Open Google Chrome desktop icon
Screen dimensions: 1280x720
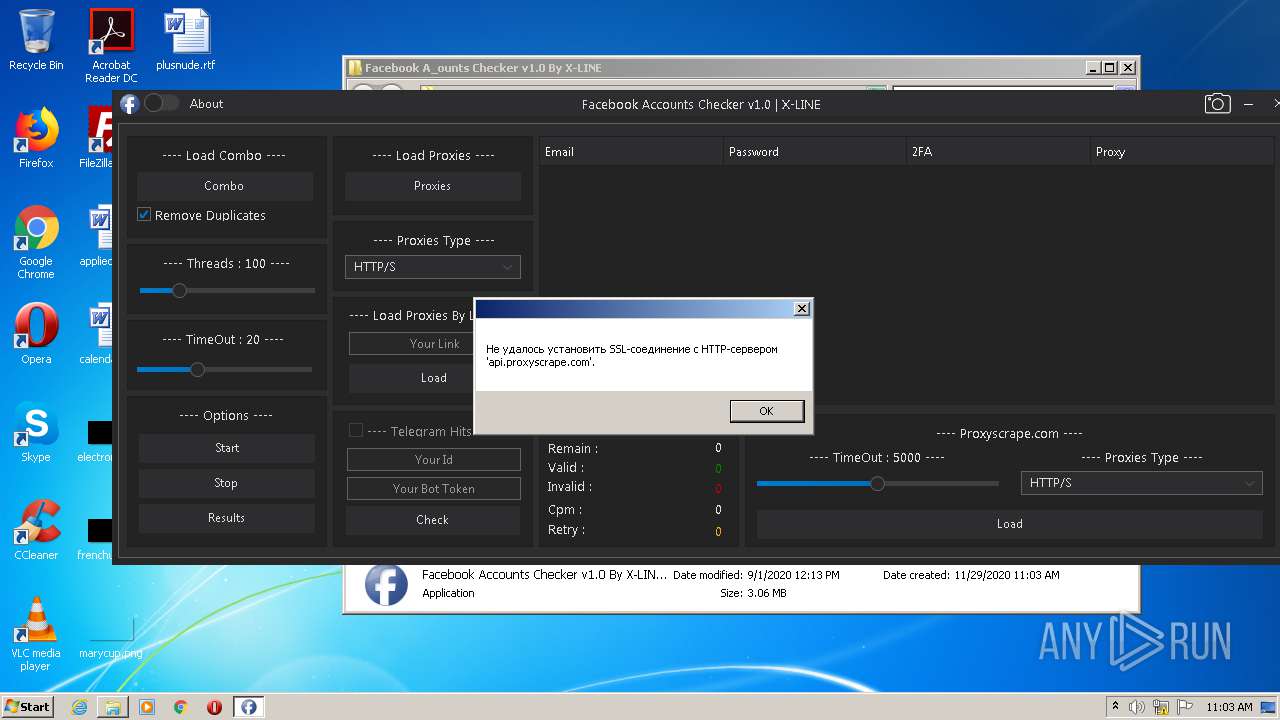tap(36, 243)
